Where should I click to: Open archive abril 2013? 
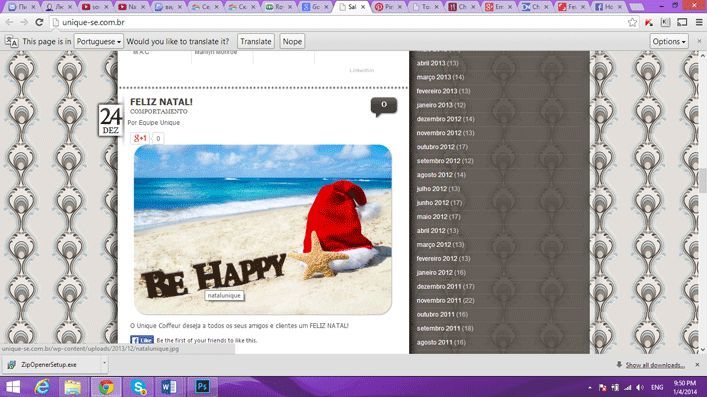437,63
